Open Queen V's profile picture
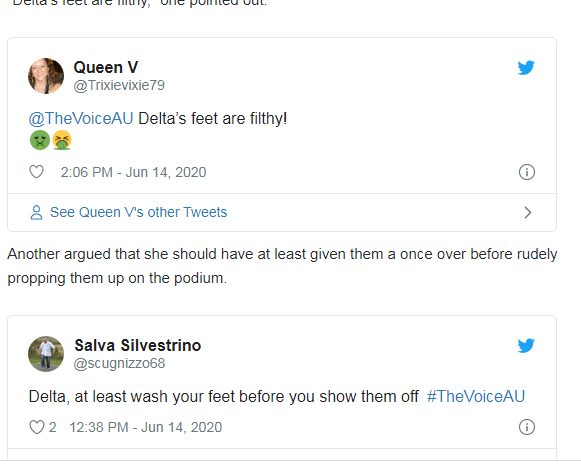Viewport: 581px width, 466px height. 46,76
